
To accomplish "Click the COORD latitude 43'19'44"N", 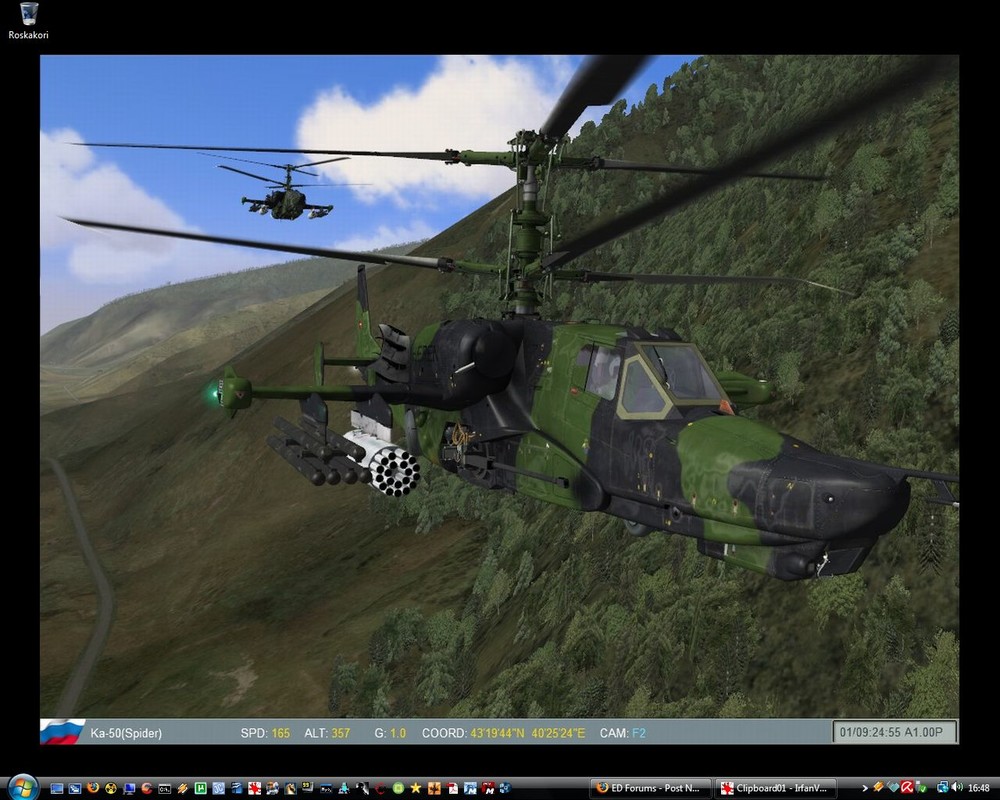I will point(497,733).
